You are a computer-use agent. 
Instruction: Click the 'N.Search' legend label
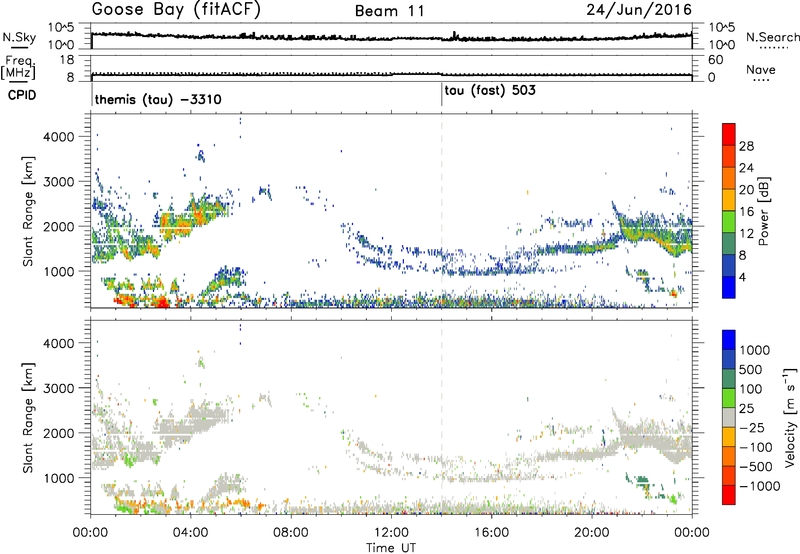coord(772,37)
